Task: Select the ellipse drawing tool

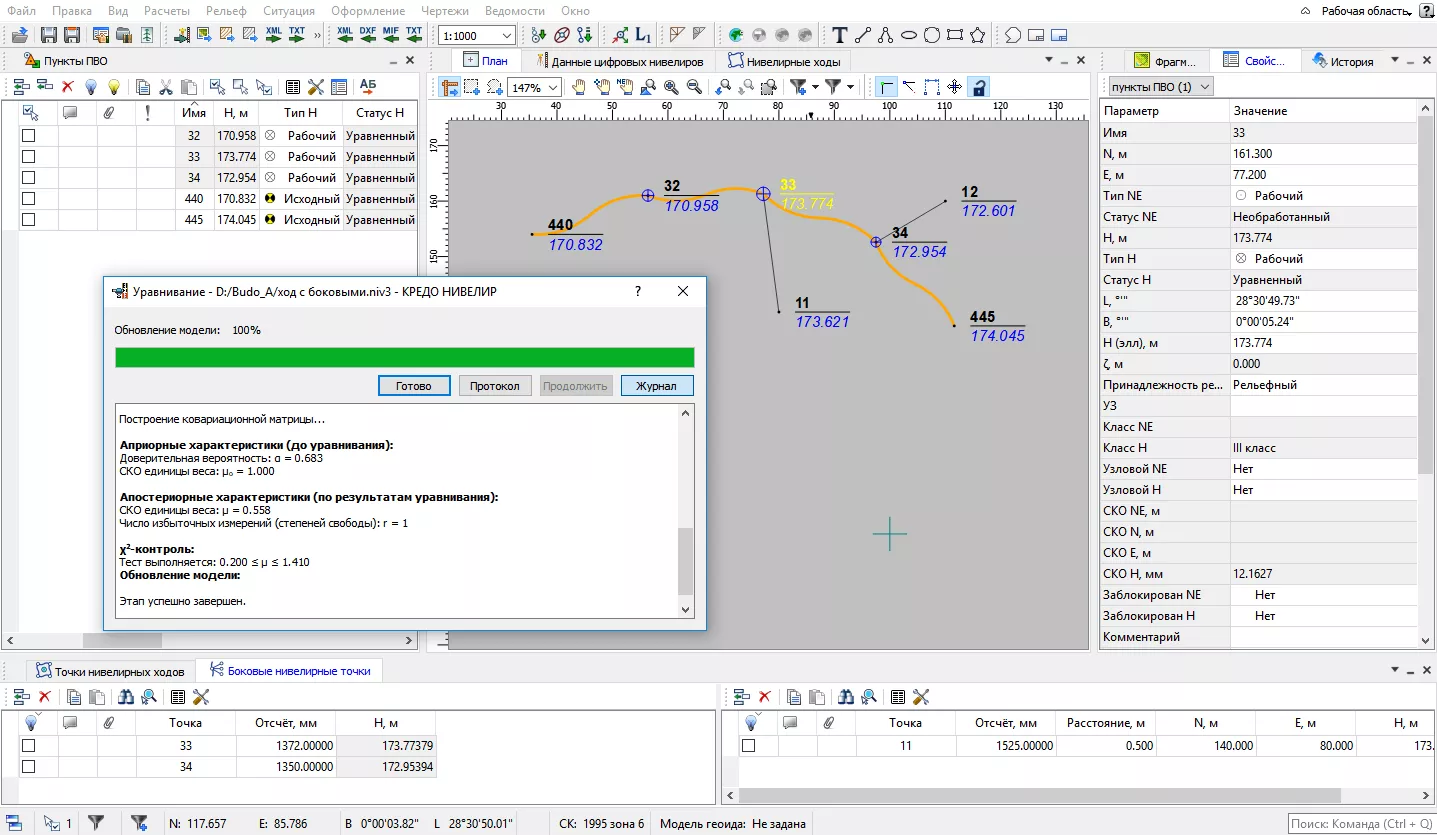Action: pos(908,35)
